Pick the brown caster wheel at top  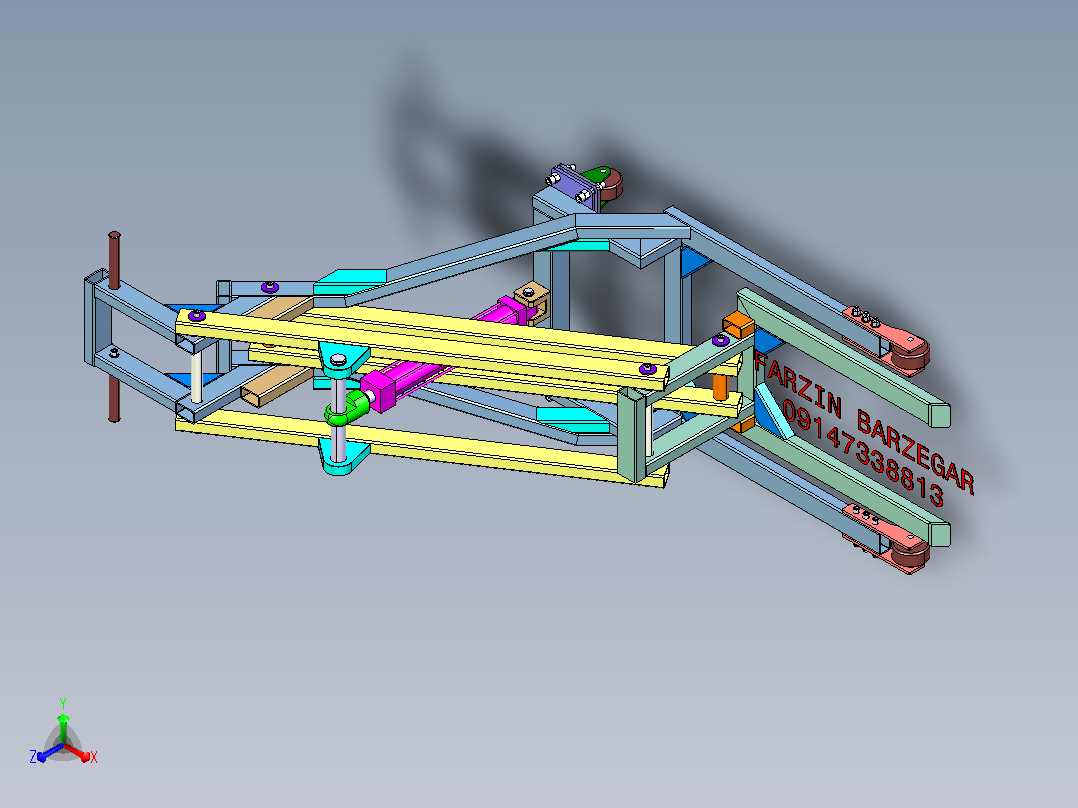(610, 185)
